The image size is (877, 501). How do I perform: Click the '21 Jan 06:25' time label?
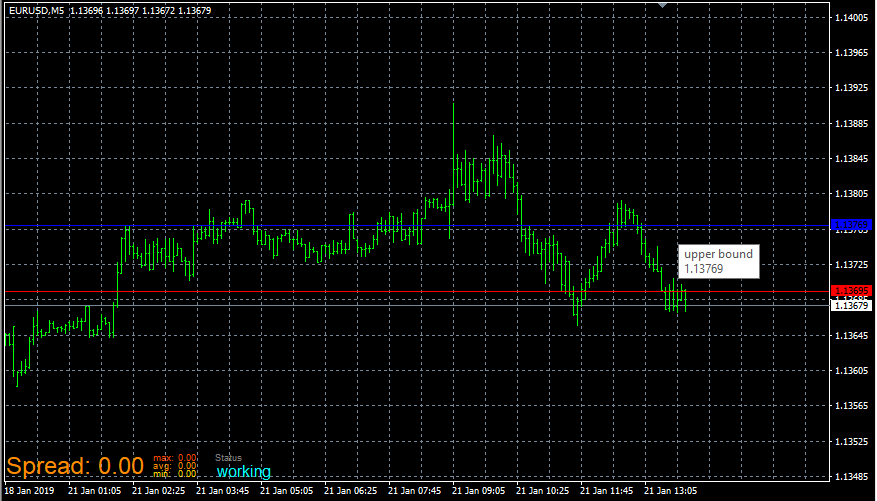tap(351, 490)
